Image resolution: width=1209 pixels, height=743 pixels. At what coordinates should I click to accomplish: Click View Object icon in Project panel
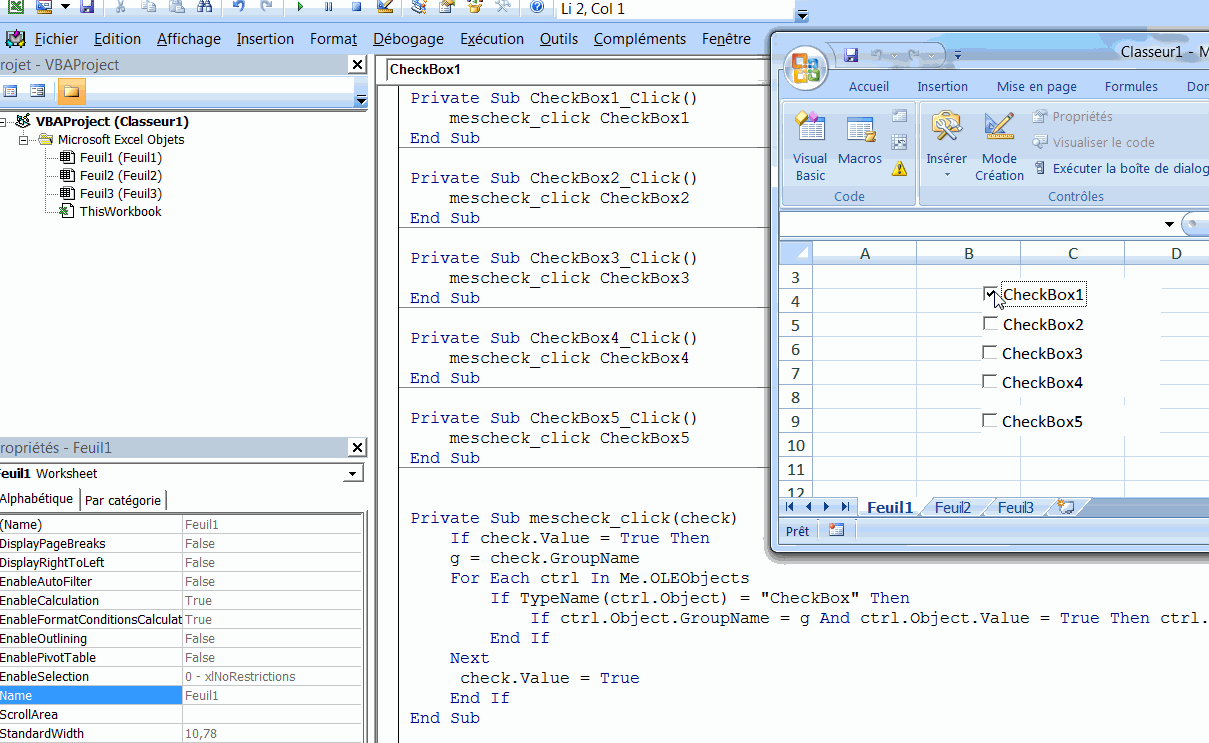[38, 91]
